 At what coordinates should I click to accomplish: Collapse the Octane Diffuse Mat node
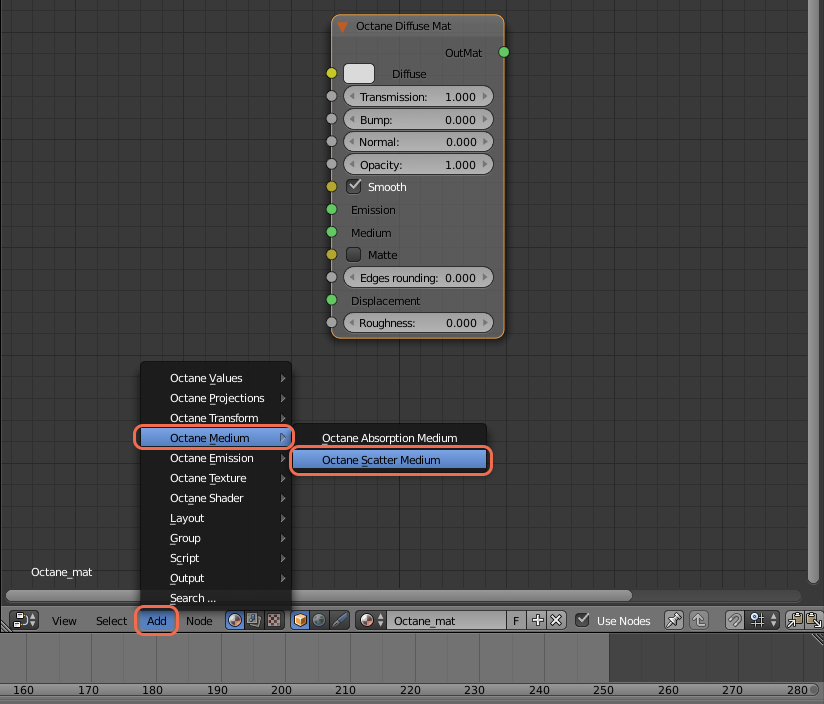tap(343, 27)
